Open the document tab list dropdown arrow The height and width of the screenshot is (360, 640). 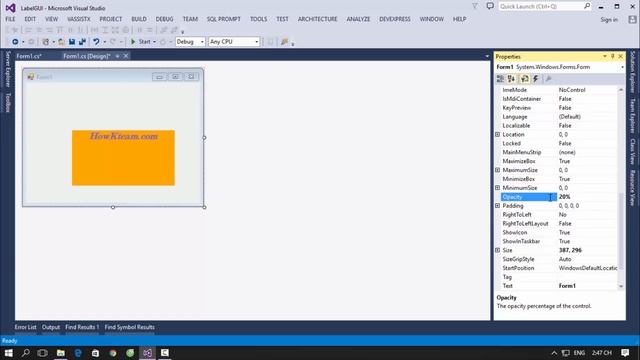(x=487, y=56)
